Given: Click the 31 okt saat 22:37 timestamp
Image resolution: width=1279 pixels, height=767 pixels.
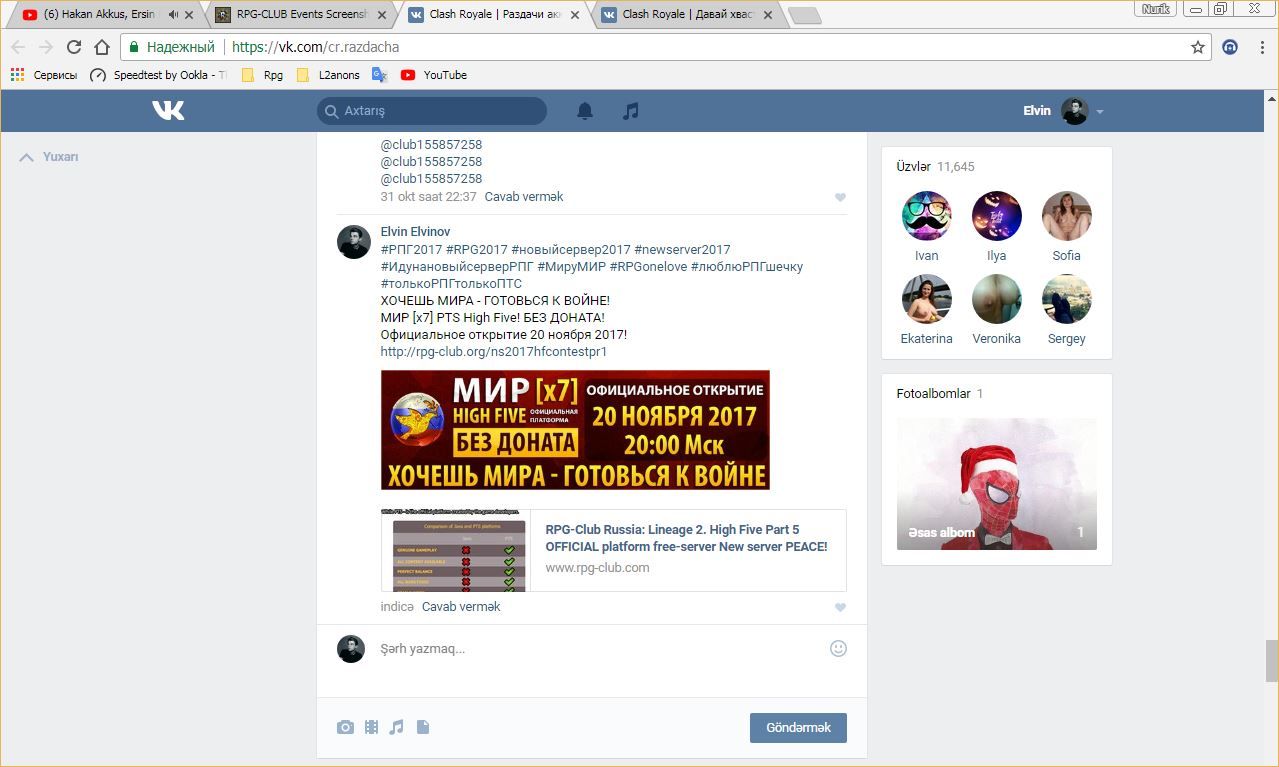Looking at the screenshot, I should tap(428, 197).
